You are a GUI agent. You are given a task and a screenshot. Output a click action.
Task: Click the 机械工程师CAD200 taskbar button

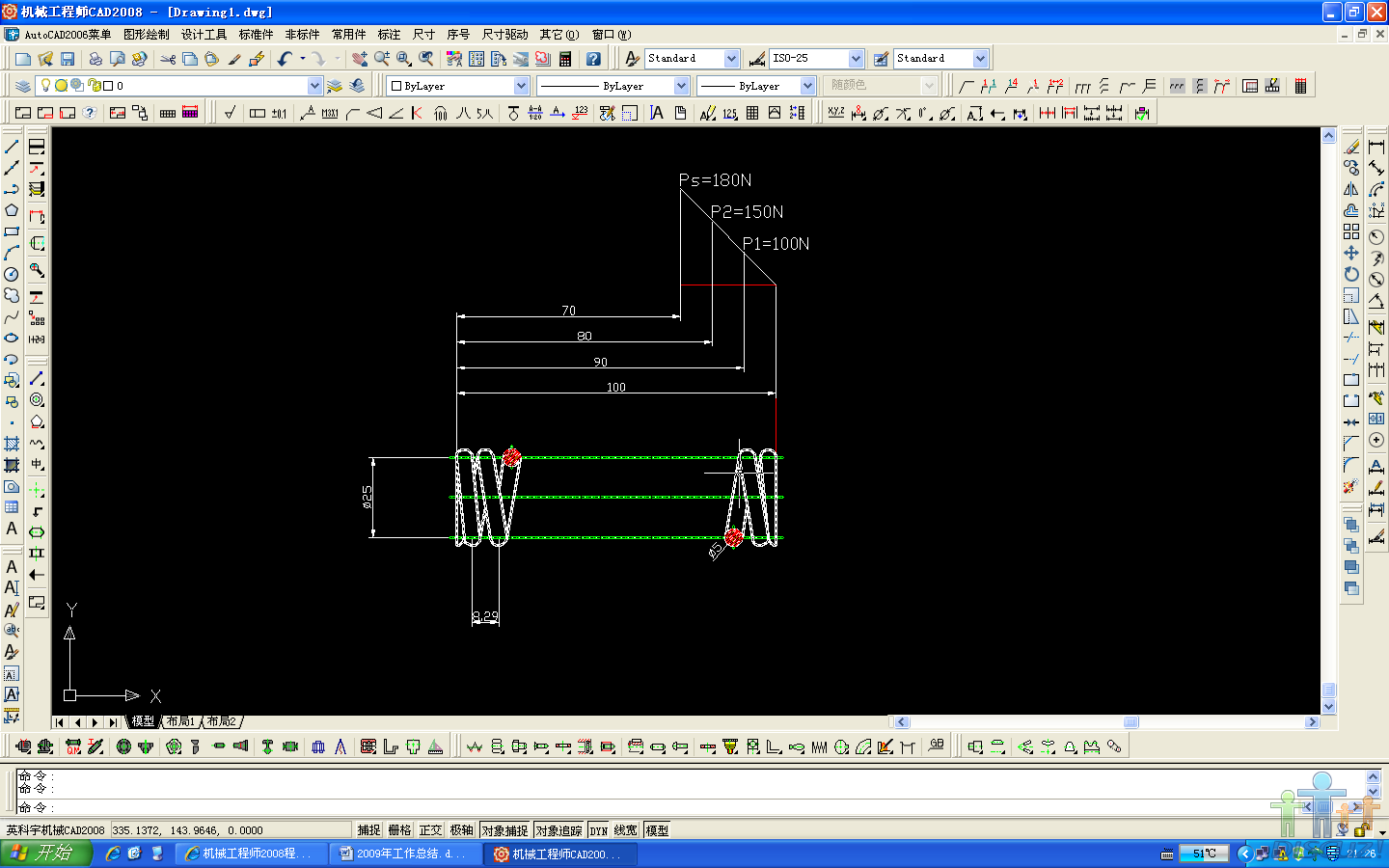pyautogui.click(x=560, y=854)
